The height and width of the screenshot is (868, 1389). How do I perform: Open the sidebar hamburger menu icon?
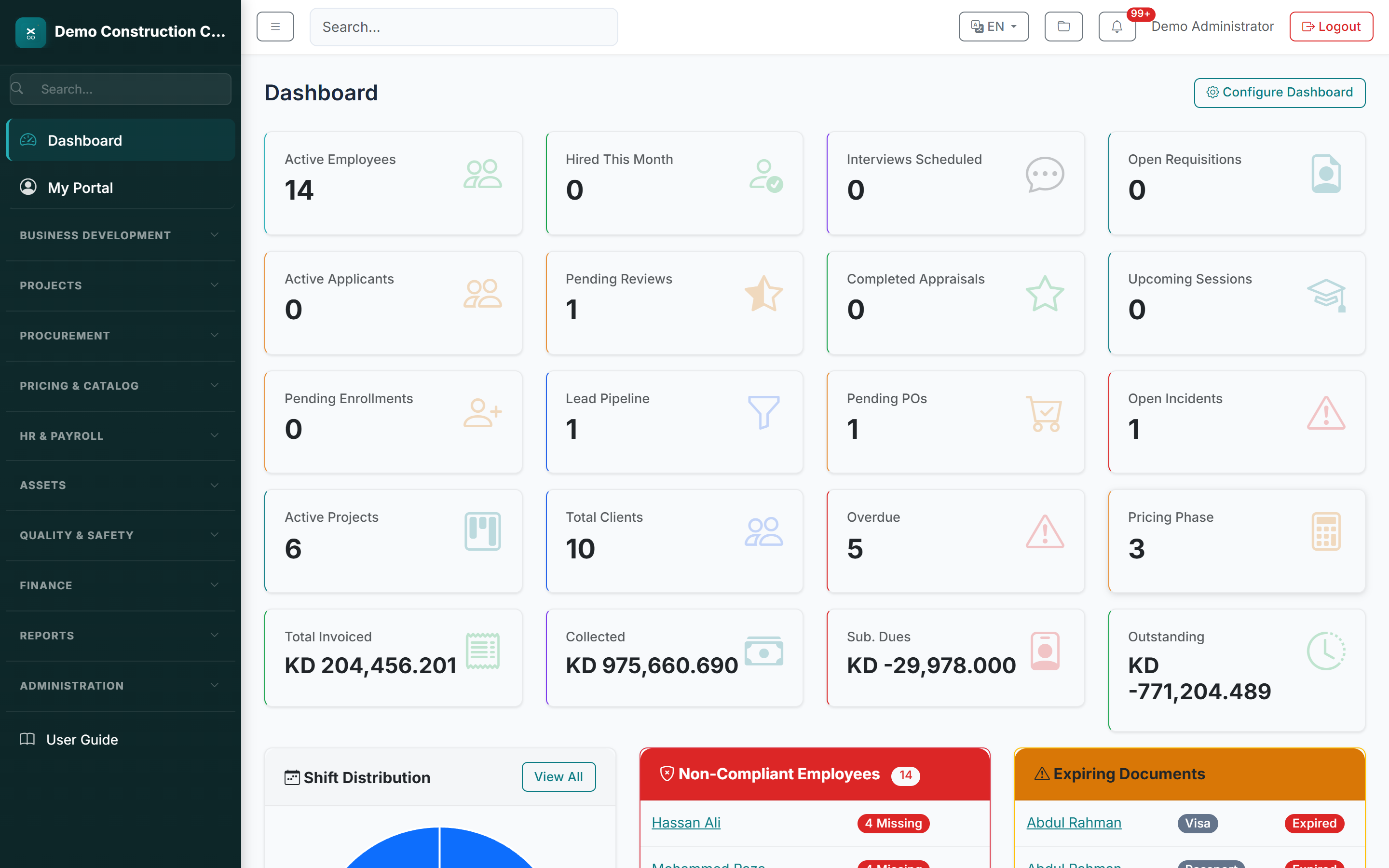tap(275, 27)
